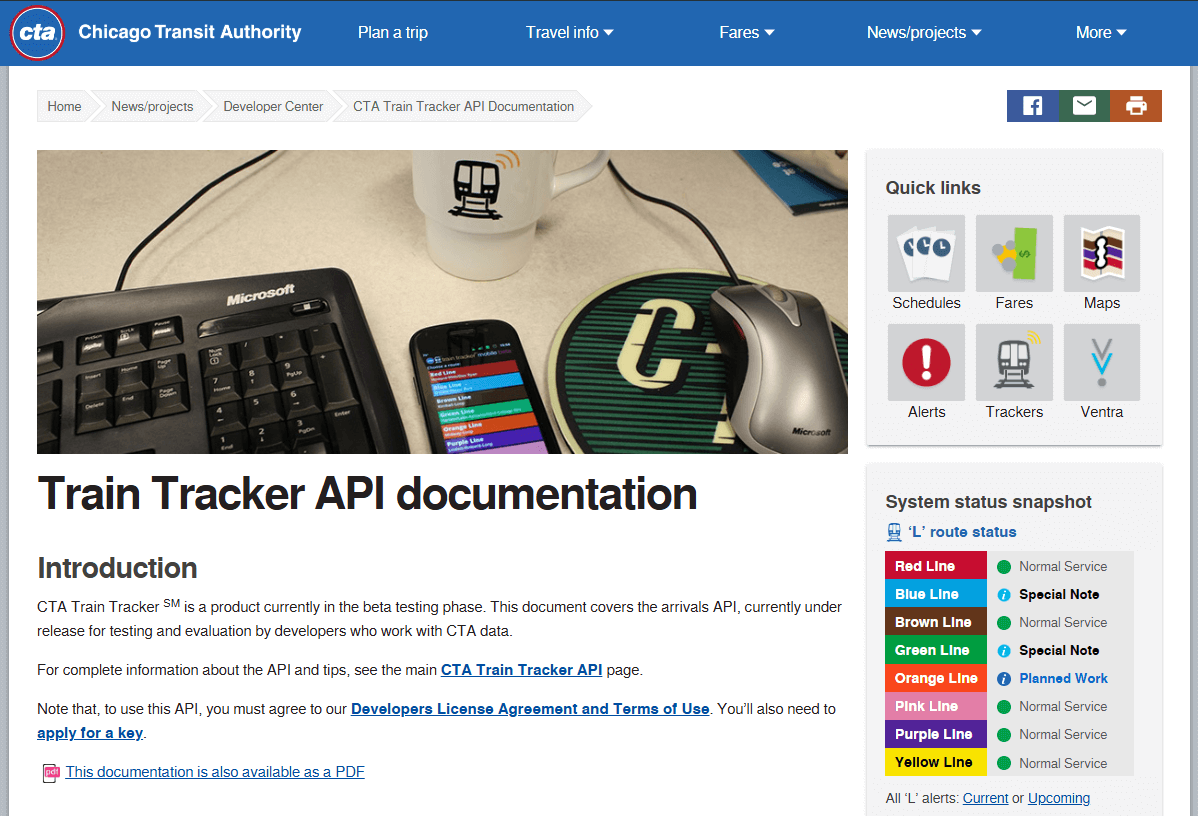Viewport: 1198px width, 816px height.
Task: Go to Developer Center via the breadcrumb
Action: 273,105
